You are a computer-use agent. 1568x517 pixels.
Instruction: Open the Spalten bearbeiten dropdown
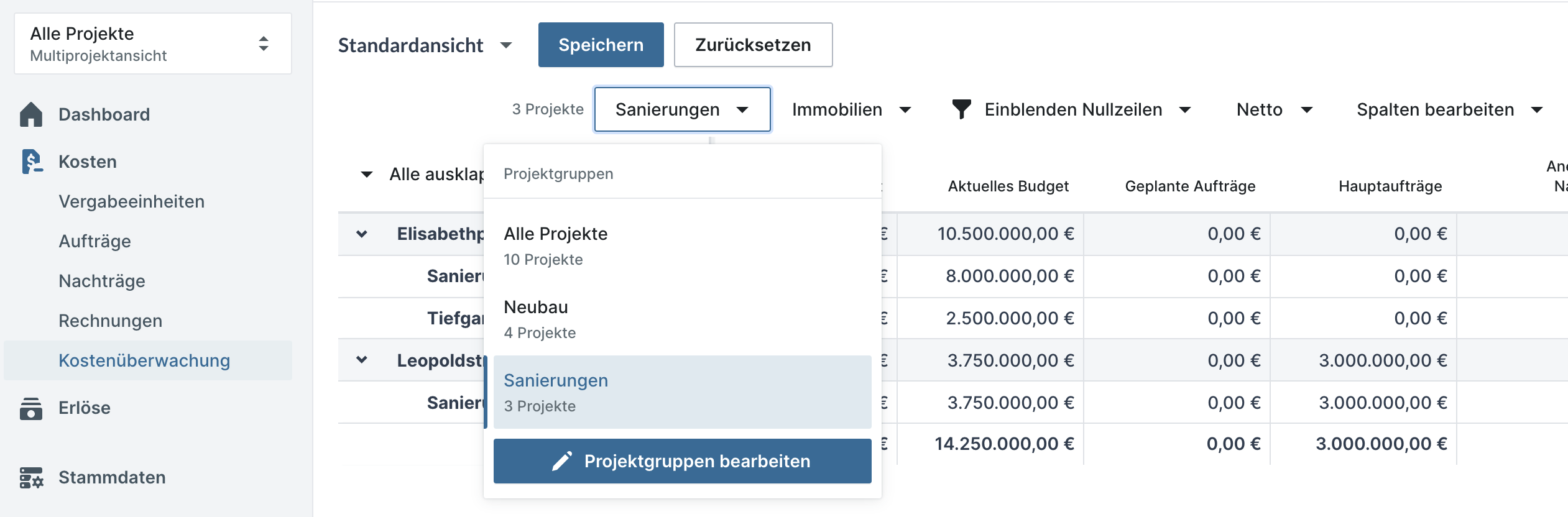(x=1450, y=110)
